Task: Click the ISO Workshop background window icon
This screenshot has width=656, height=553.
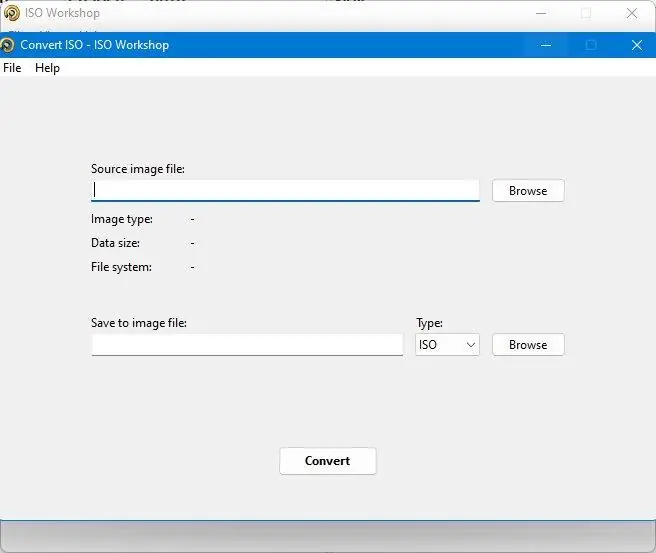Action: coord(12,13)
